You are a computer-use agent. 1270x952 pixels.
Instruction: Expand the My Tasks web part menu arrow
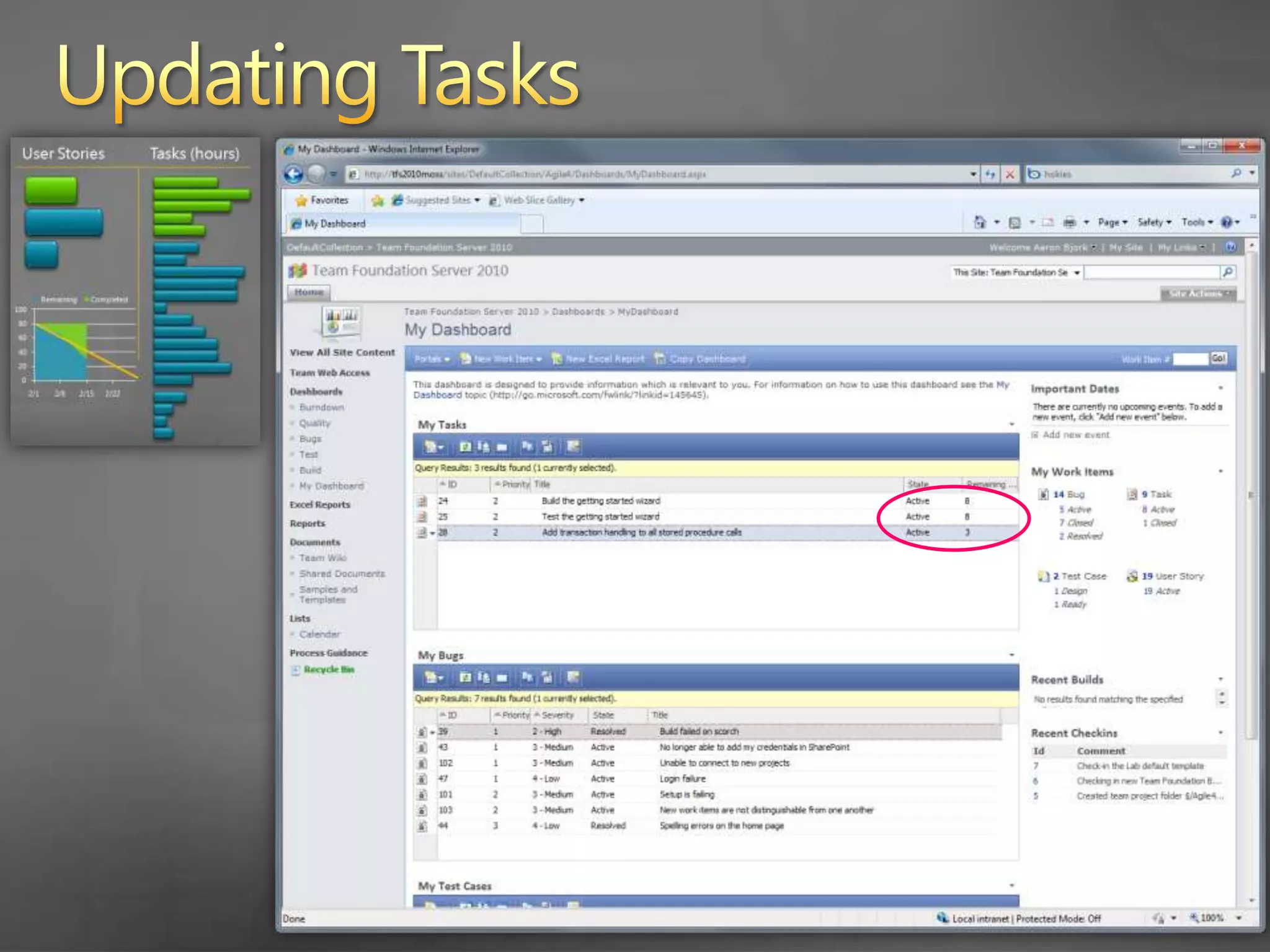[1011, 425]
